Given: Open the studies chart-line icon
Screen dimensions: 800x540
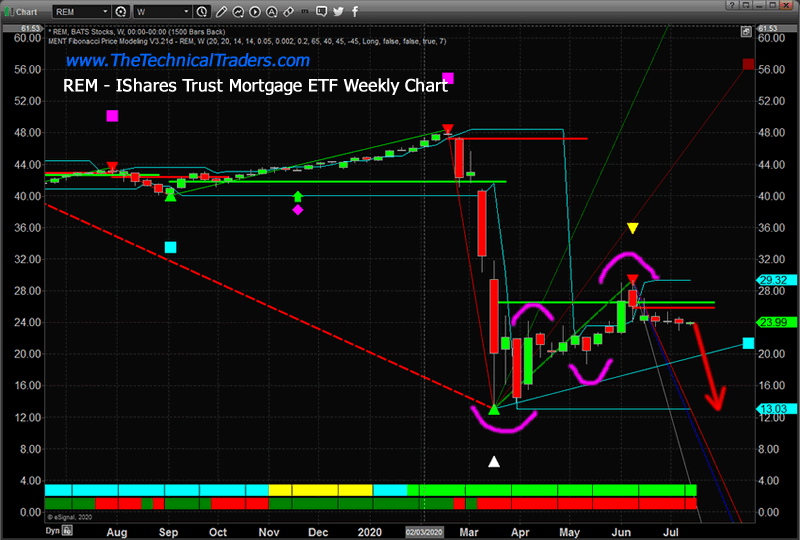Looking at the screenshot, I should (238, 12).
